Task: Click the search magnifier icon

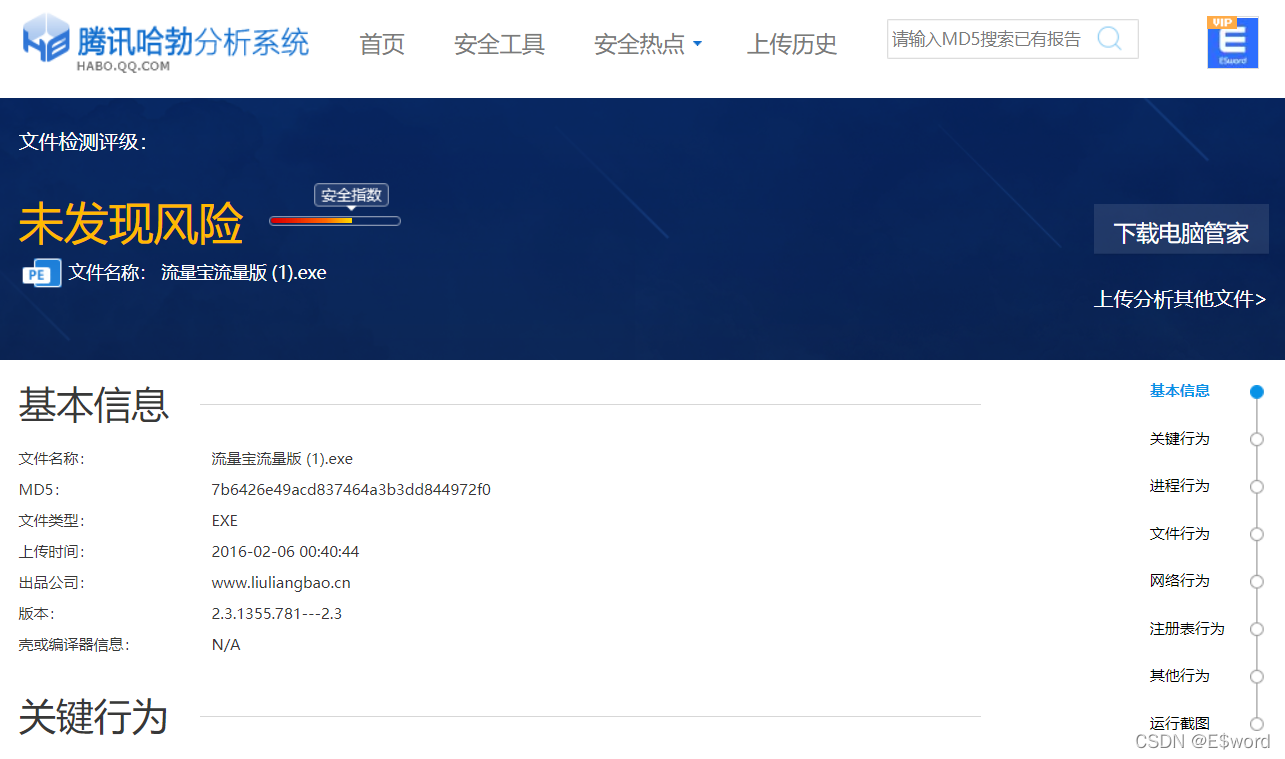Action: pyautogui.click(x=1109, y=38)
